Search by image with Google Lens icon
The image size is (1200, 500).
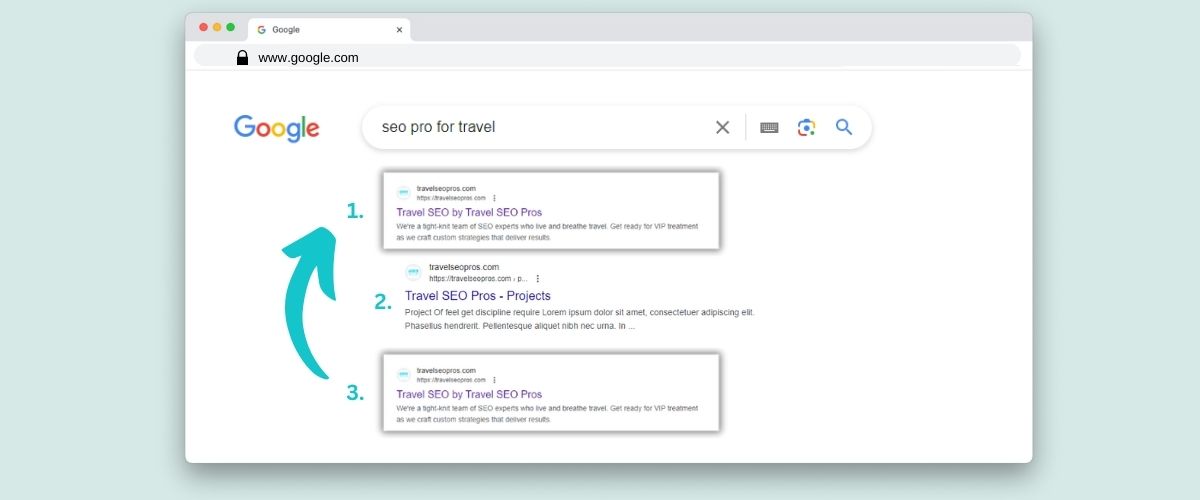806,127
